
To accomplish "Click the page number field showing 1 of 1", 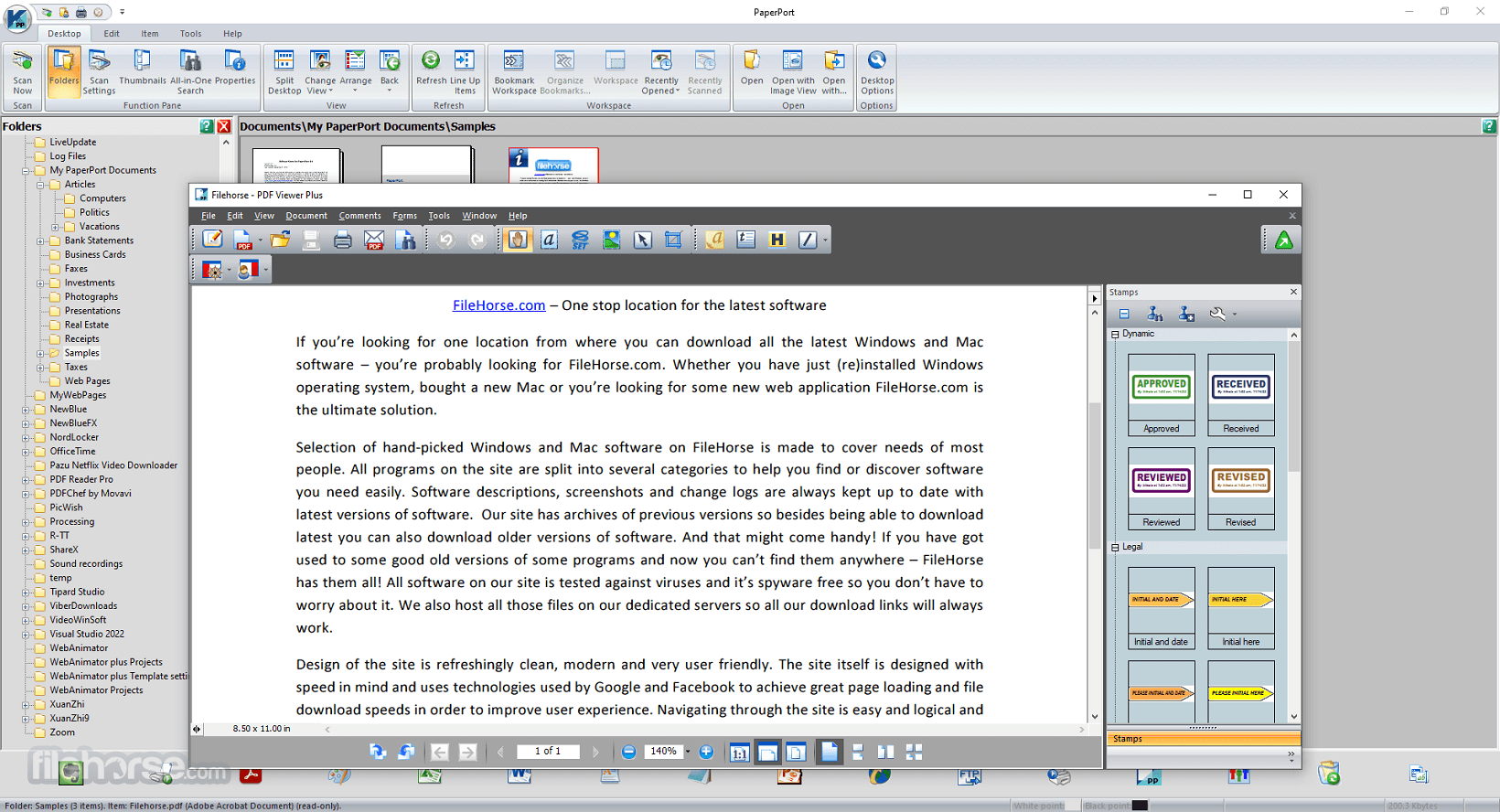I will (x=547, y=752).
